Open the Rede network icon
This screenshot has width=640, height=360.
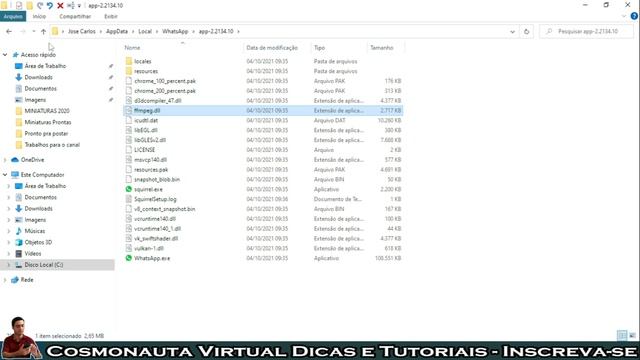pyautogui.click(x=15, y=280)
